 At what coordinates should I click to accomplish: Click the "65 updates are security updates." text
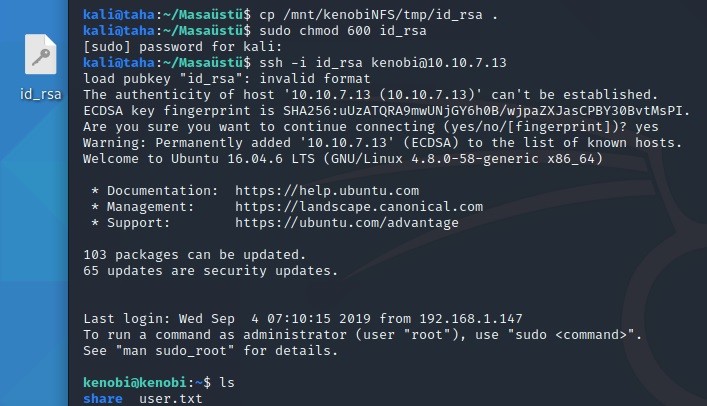pos(211,270)
